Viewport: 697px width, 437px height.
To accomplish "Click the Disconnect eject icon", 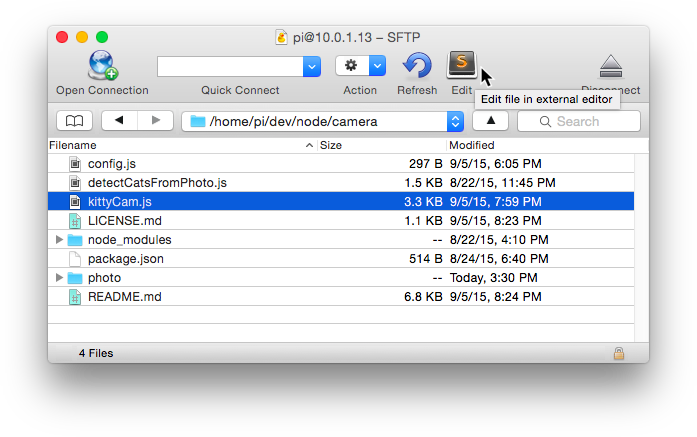I will coord(611,67).
